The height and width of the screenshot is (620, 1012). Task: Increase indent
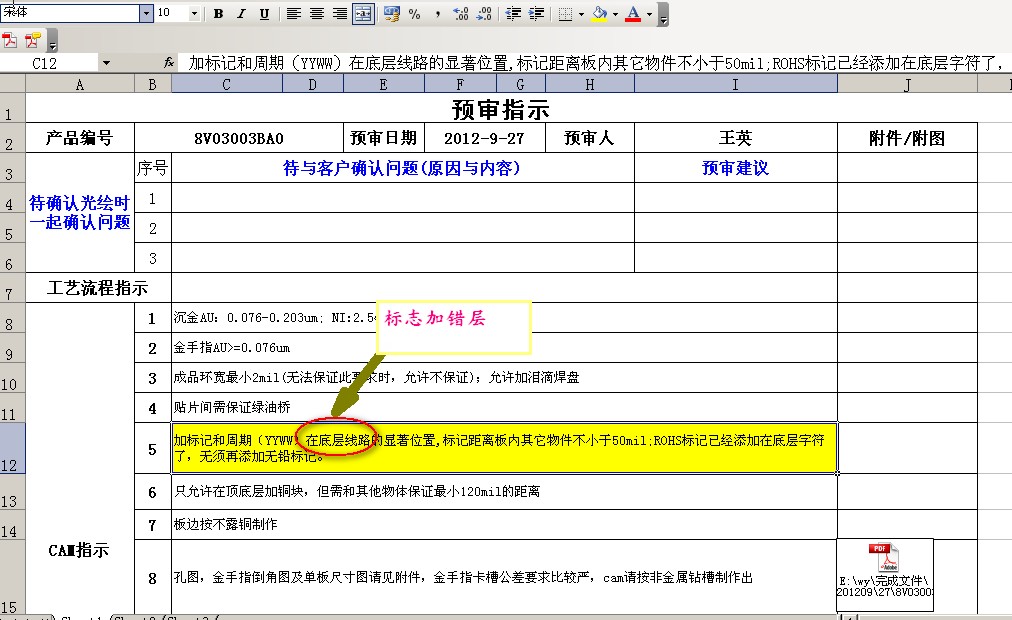pyautogui.click(x=536, y=14)
